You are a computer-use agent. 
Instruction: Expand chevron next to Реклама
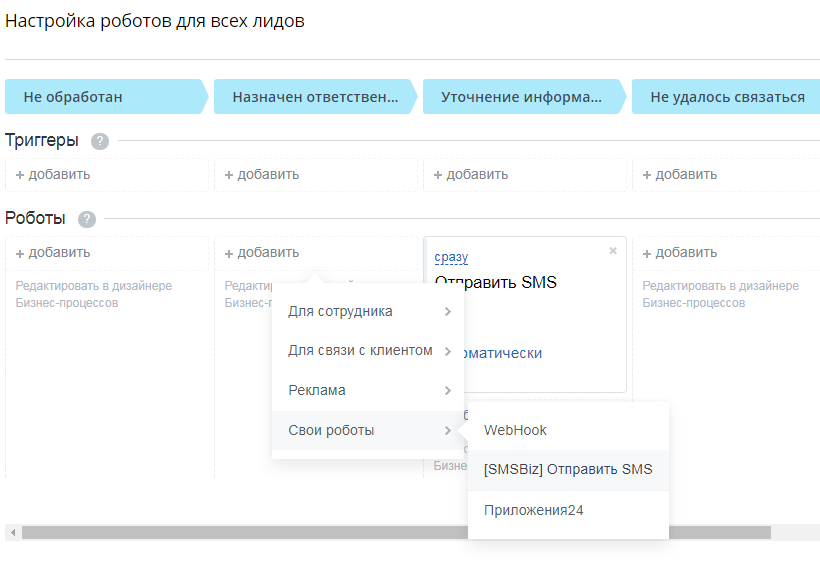point(448,391)
